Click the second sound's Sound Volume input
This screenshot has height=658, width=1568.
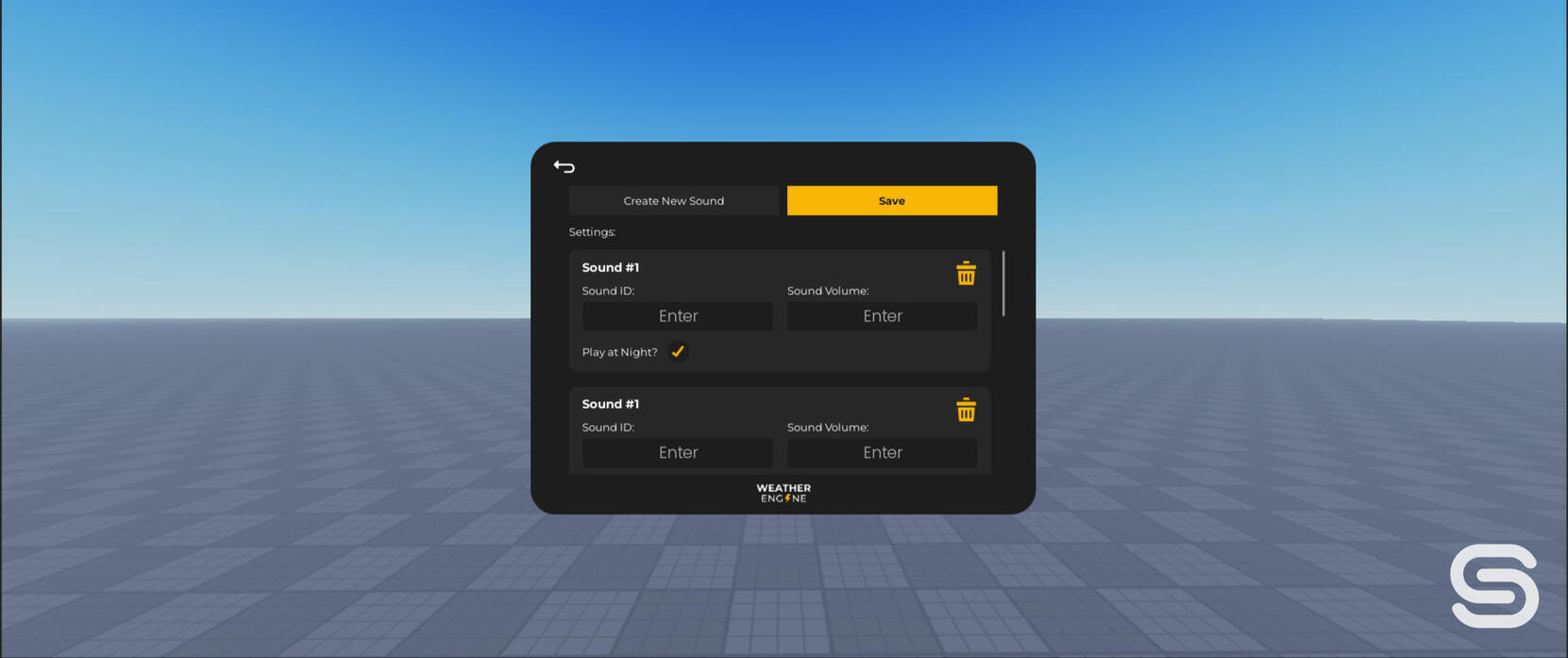click(x=882, y=452)
